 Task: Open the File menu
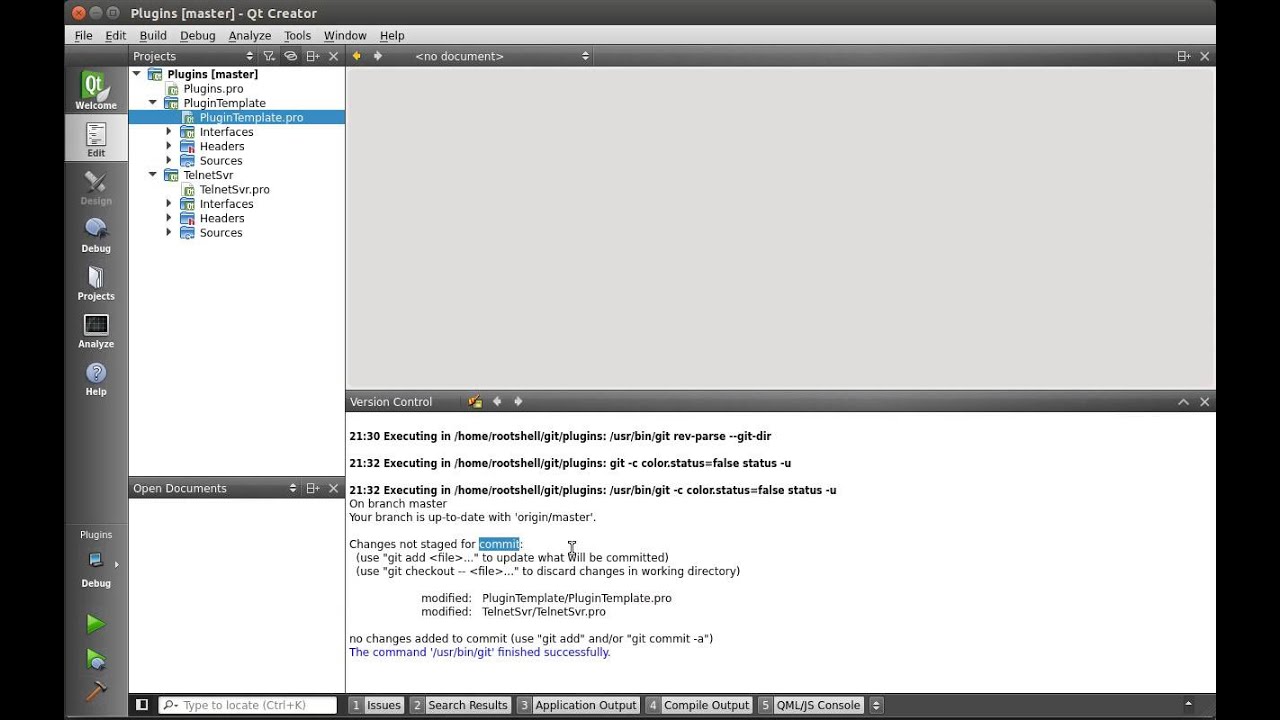84,35
